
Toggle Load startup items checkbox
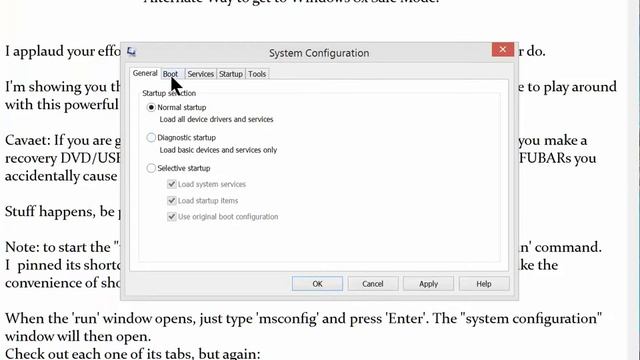(x=172, y=200)
